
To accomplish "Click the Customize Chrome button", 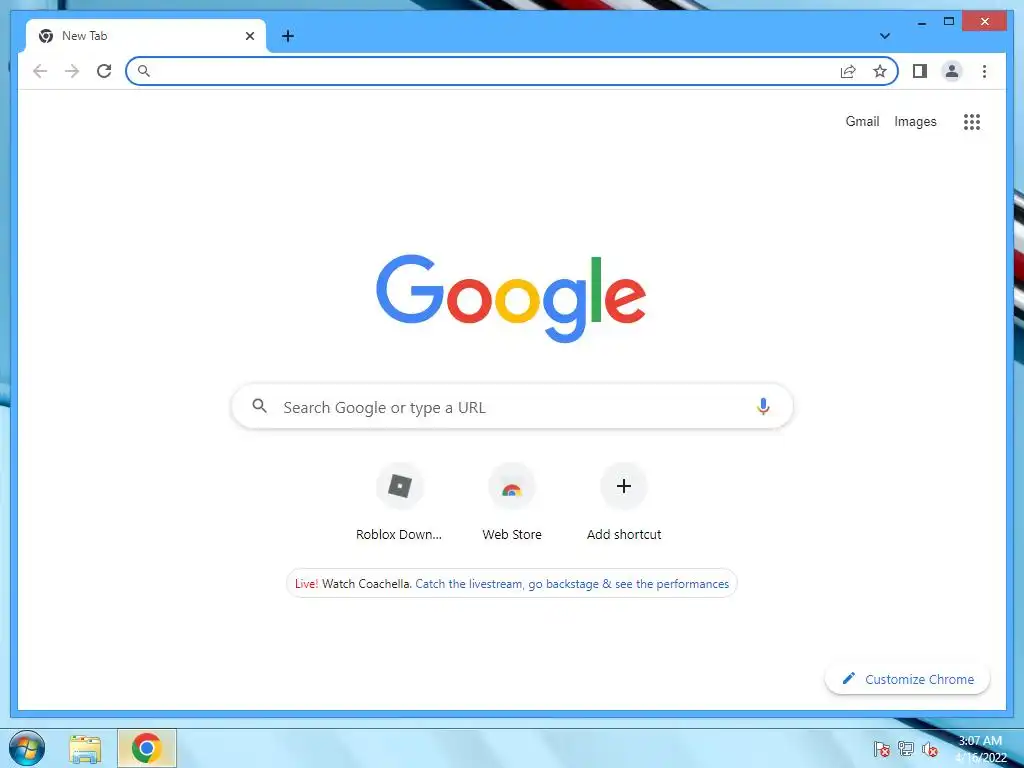I will pyautogui.click(x=907, y=679).
